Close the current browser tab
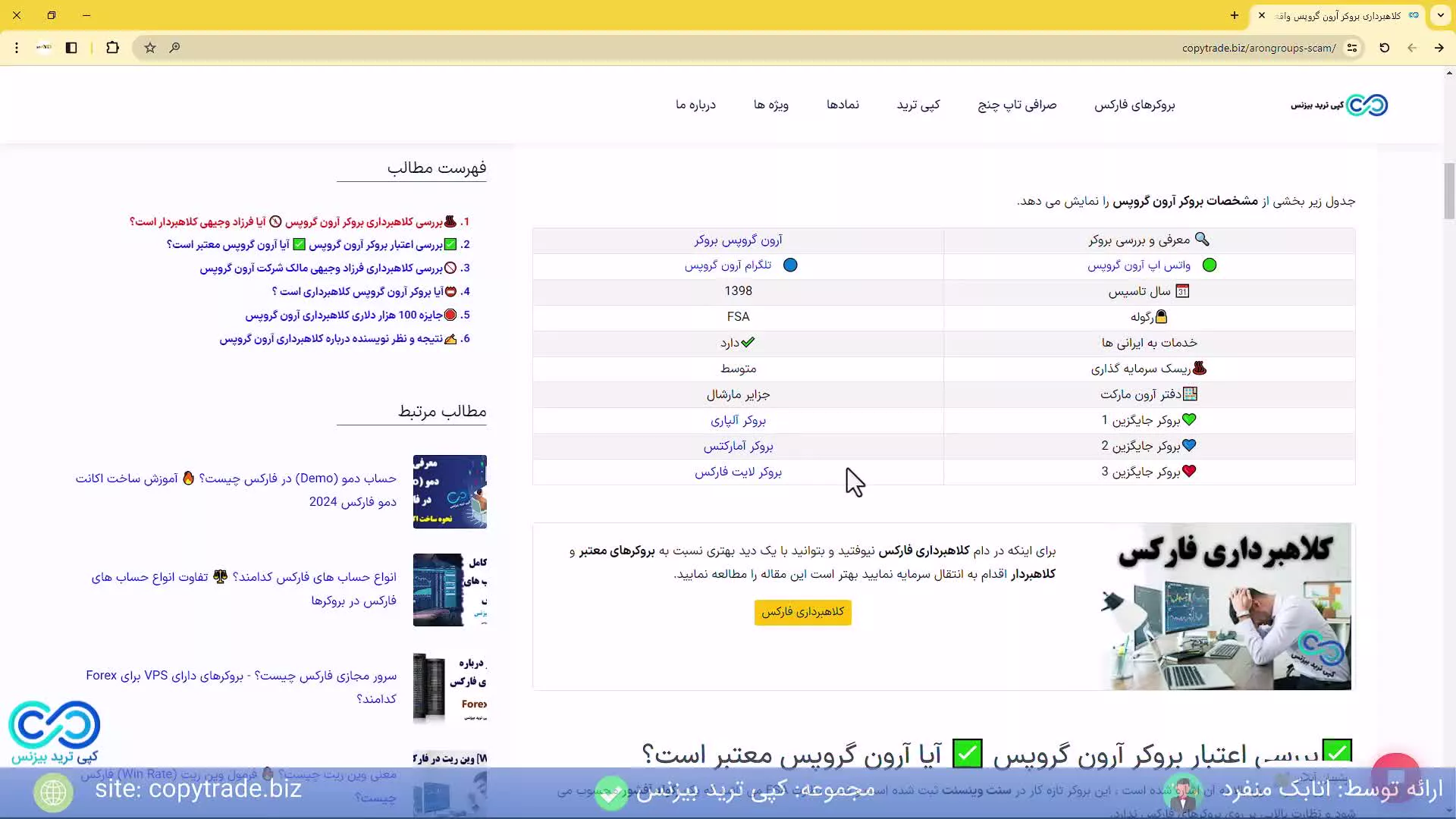This screenshot has height=819, width=1456. pos(1262,15)
